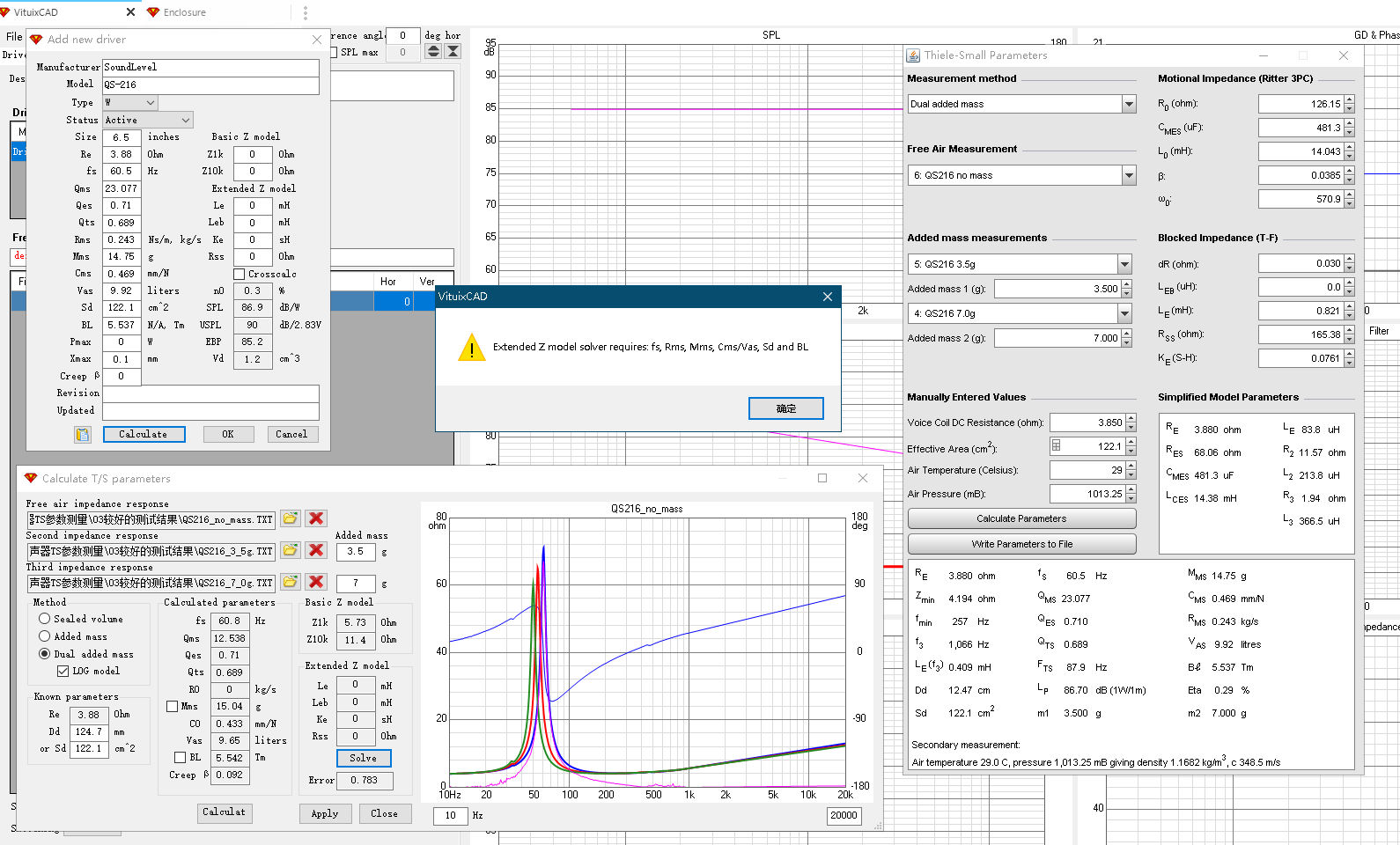Toggle the Crossscale checkbox
This screenshot has width=1400, height=845.
(x=239, y=274)
